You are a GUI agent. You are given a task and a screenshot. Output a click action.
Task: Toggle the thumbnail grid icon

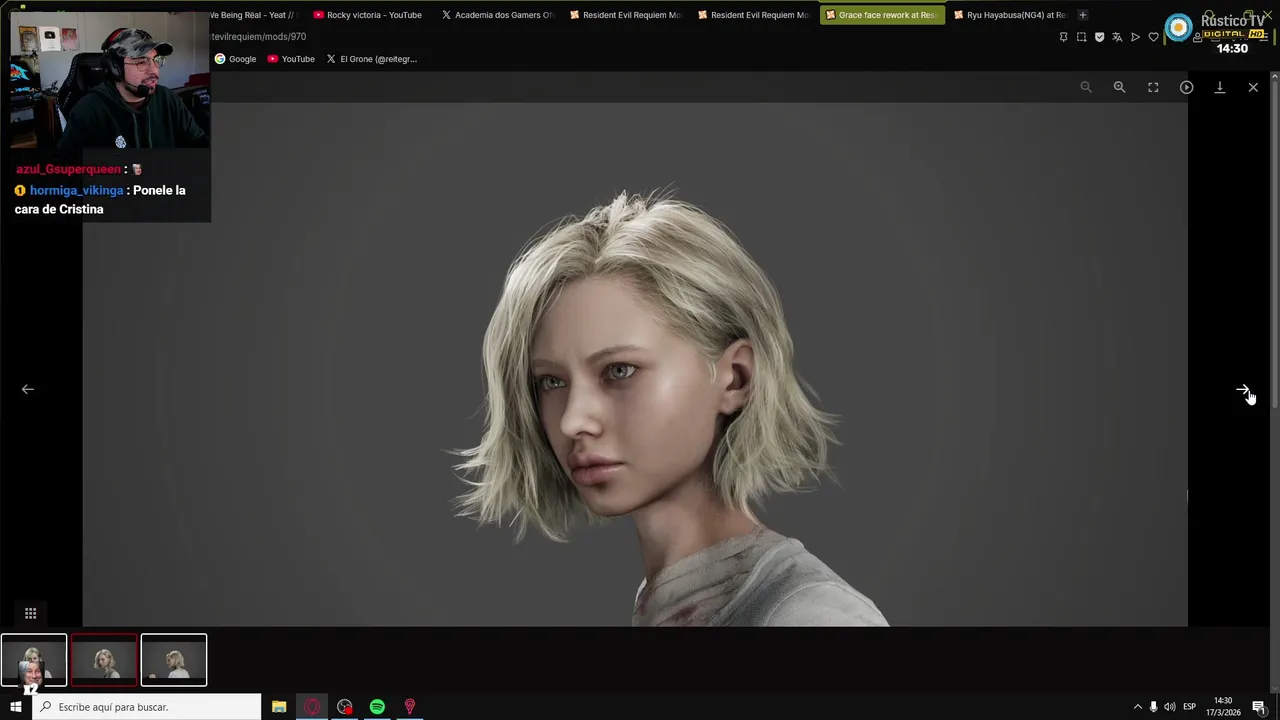point(30,613)
